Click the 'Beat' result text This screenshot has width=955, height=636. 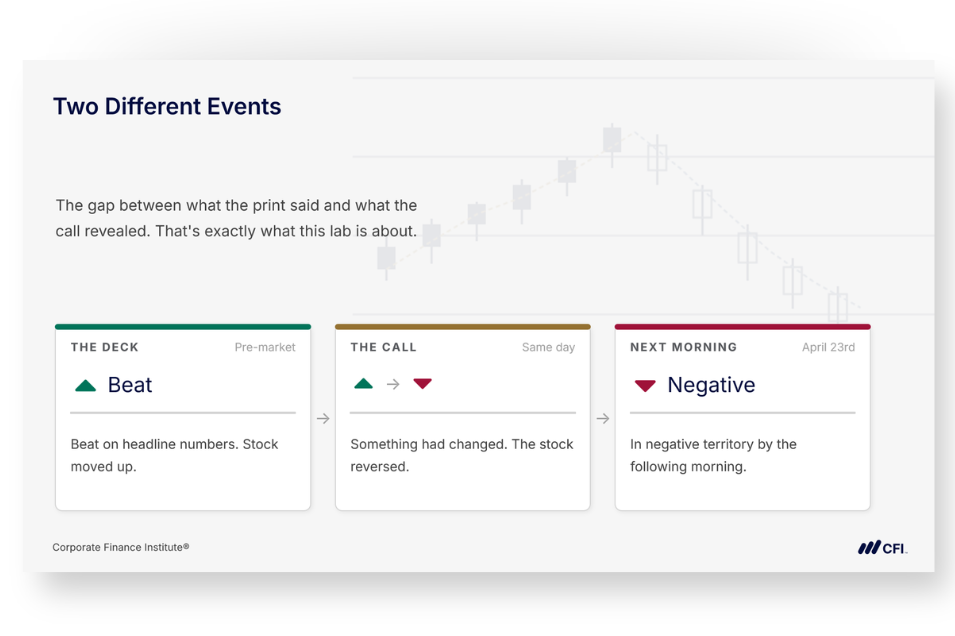pyautogui.click(x=130, y=385)
